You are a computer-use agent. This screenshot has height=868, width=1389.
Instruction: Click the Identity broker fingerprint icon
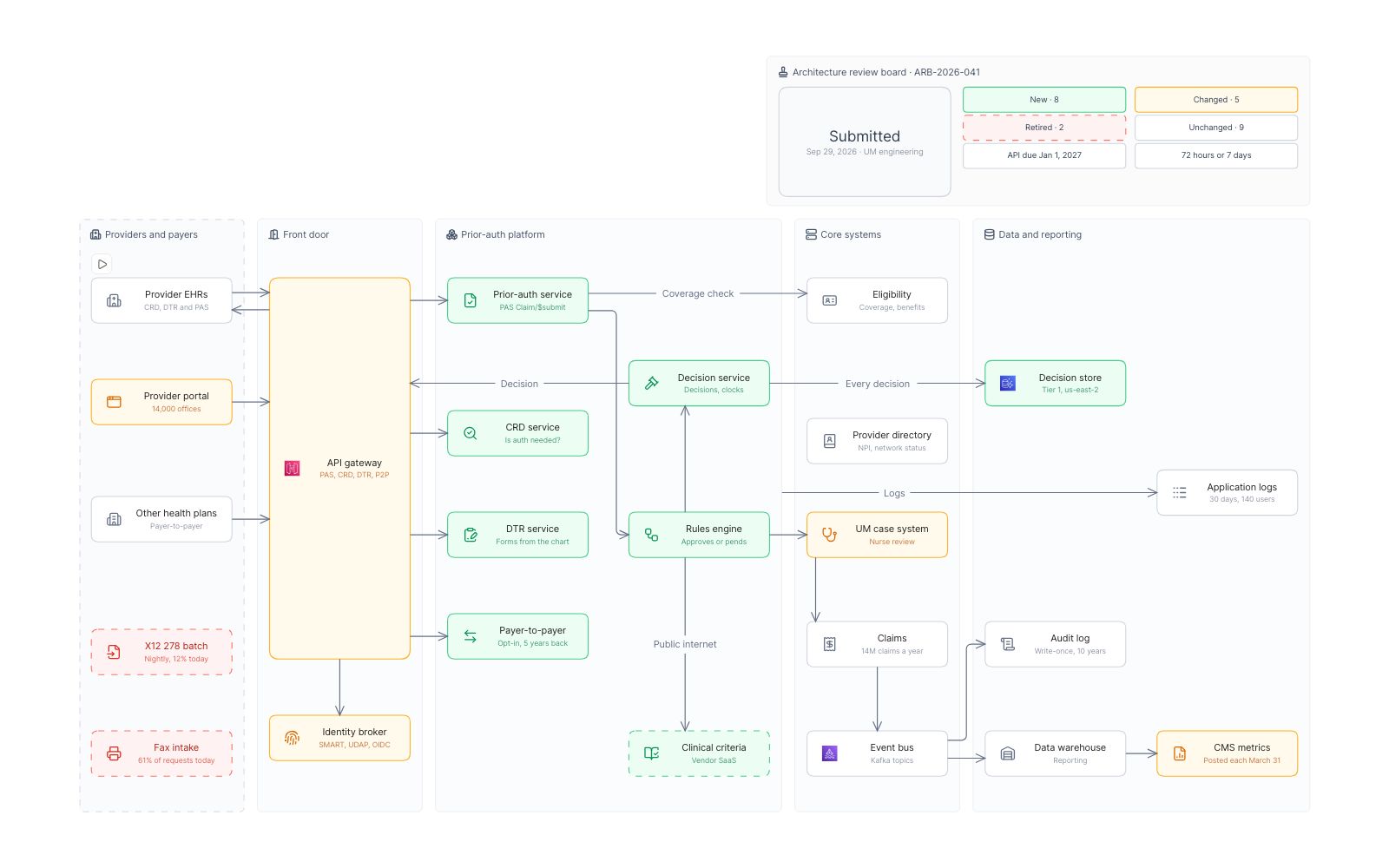point(292,738)
